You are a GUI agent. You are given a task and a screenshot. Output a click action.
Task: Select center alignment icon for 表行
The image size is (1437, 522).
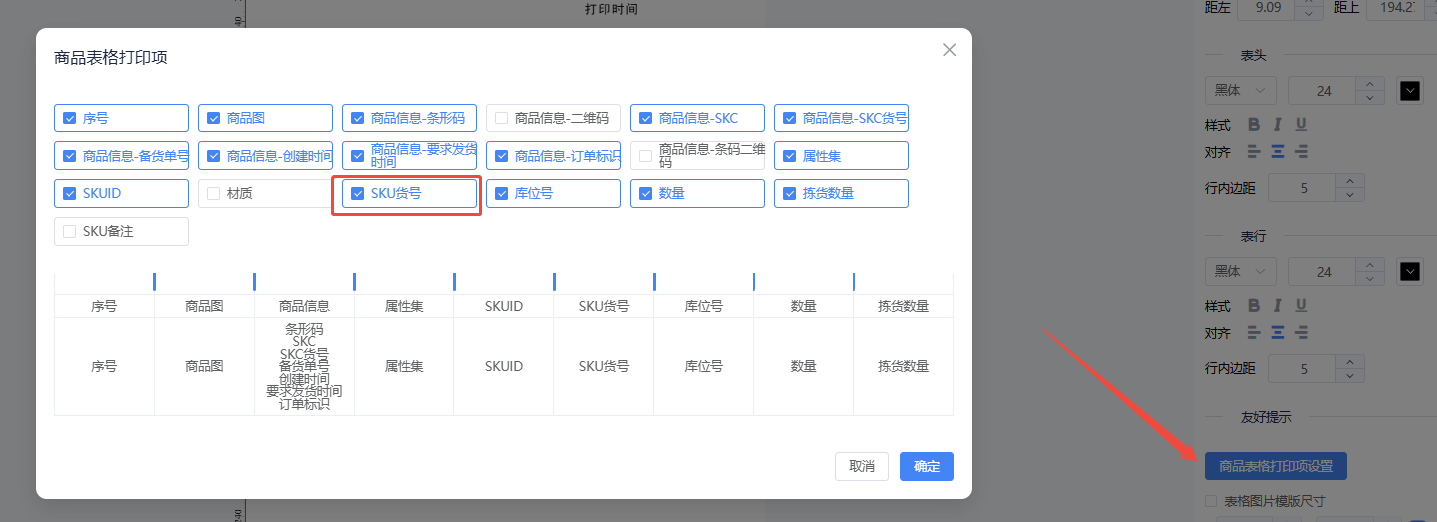[1277, 333]
